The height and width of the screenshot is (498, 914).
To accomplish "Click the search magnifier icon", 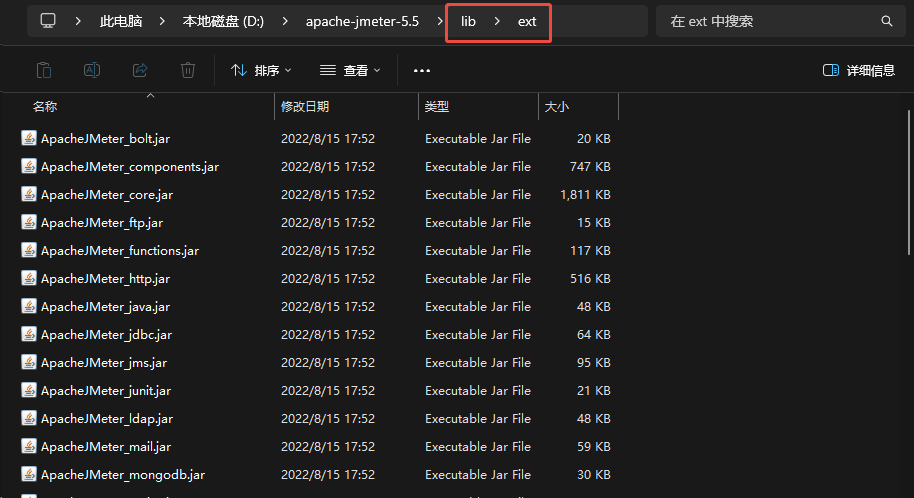I will point(887,22).
